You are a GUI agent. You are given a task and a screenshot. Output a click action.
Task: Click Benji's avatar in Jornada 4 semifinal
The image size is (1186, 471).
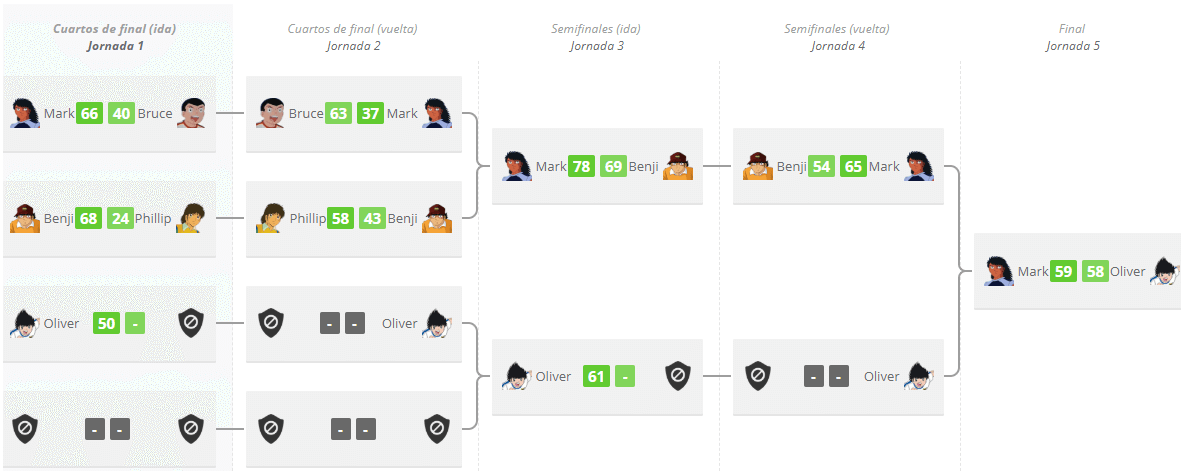pyautogui.click(x=758, y=166)
